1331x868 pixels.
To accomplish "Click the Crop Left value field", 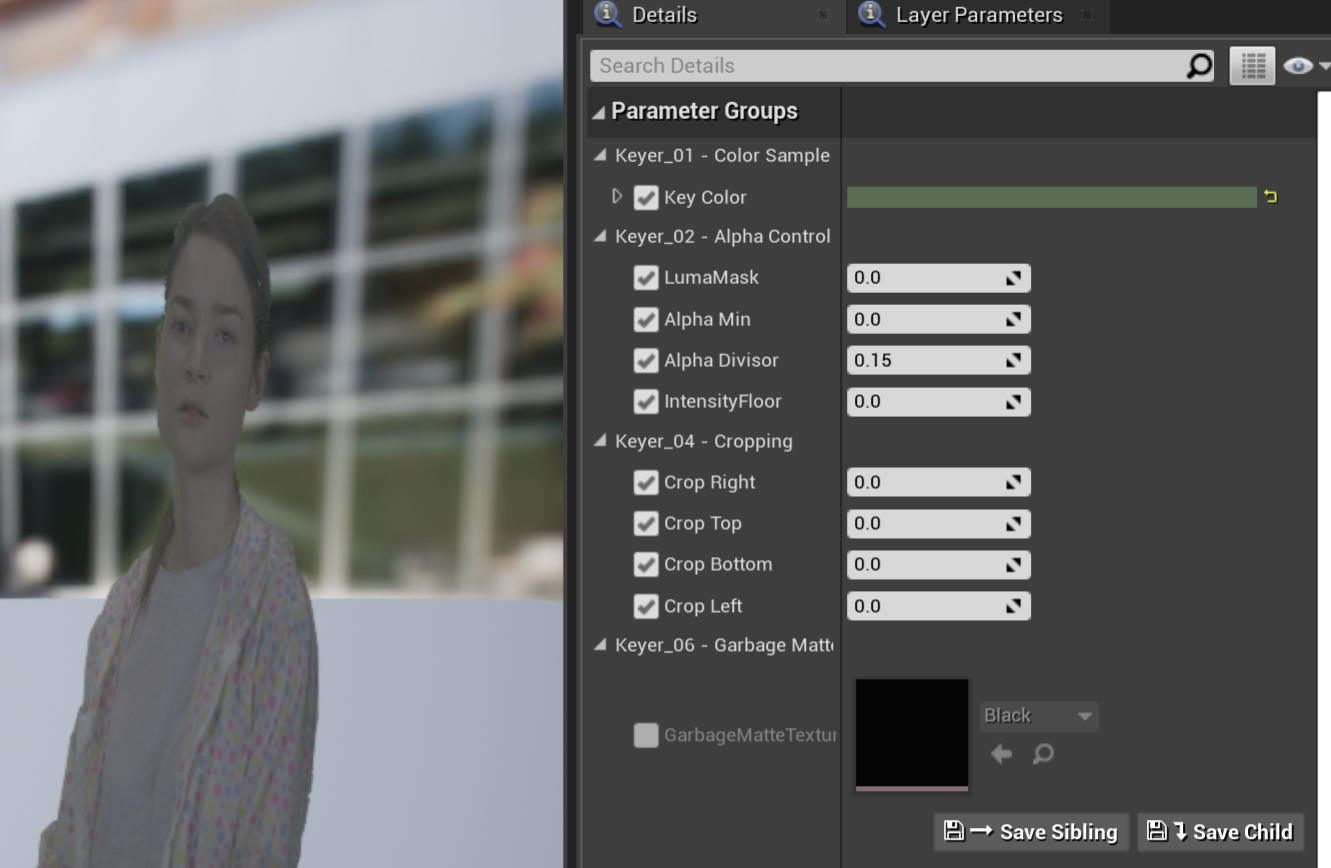I will click(938, 606).
